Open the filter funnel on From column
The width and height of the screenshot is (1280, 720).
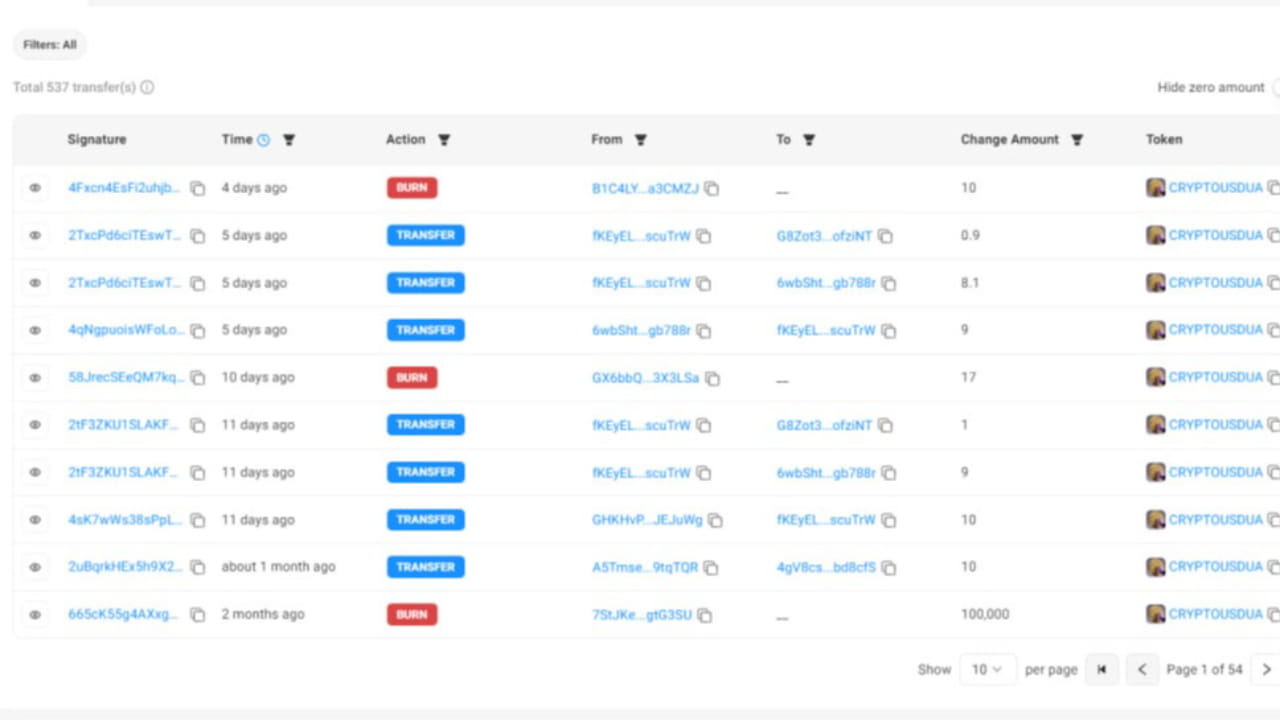coord(641,140)
